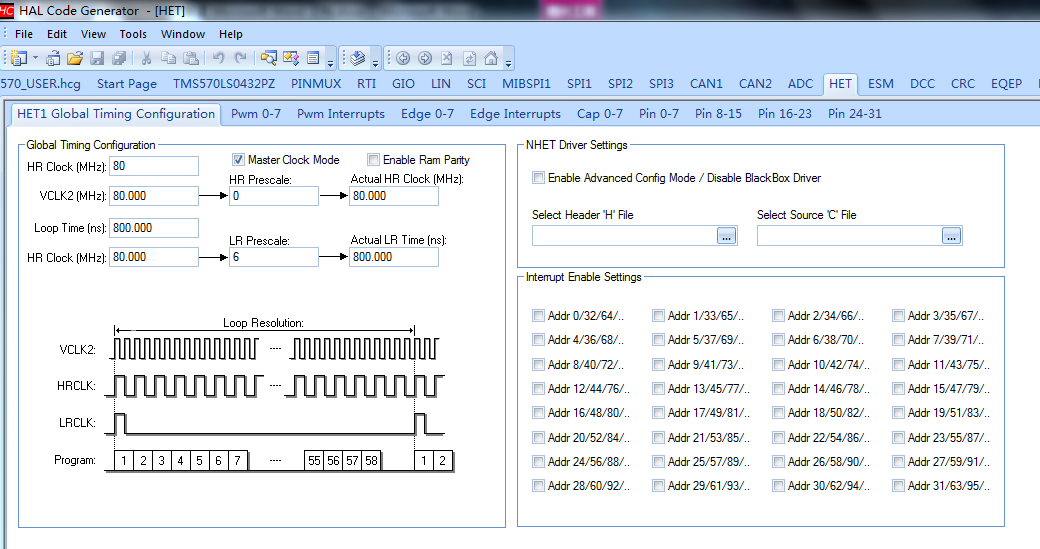Click the HR Prescale input field

274,196
